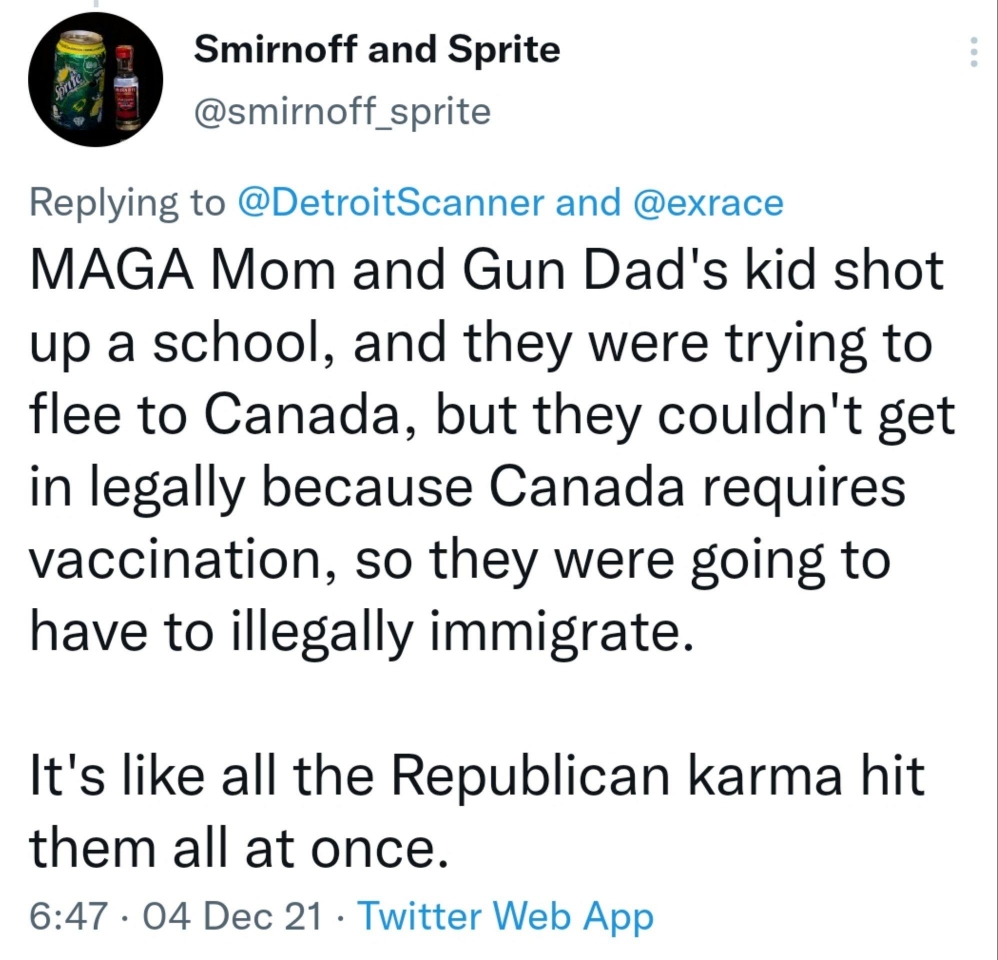Click the 6:47 timestamp
The height and width of the screenshot is (960, 998).
click(x=68, y=916)
